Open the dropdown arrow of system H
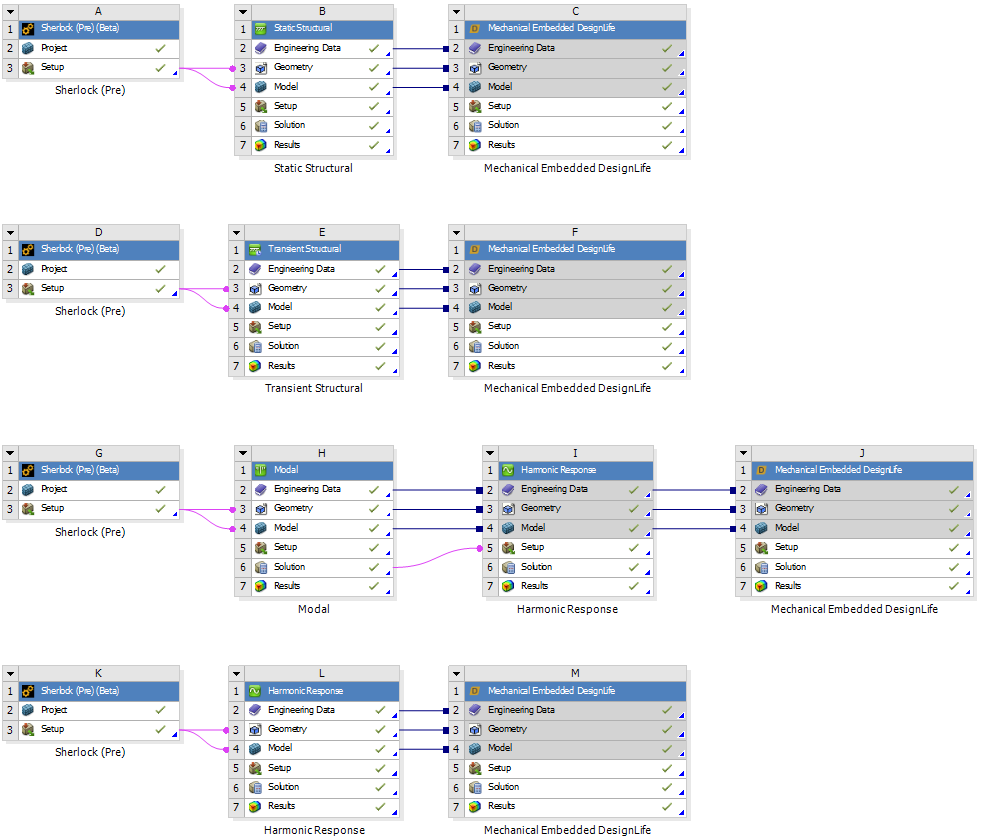The height and width of the screenshot is (840, 982). (243, 453)
